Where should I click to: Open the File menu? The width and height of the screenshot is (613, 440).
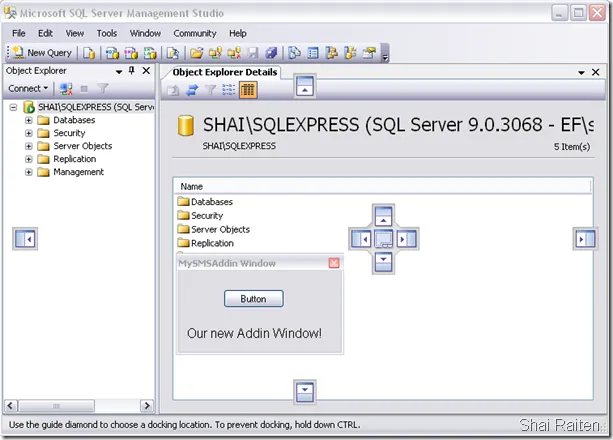pyautogui.click(x=19, y=33)
